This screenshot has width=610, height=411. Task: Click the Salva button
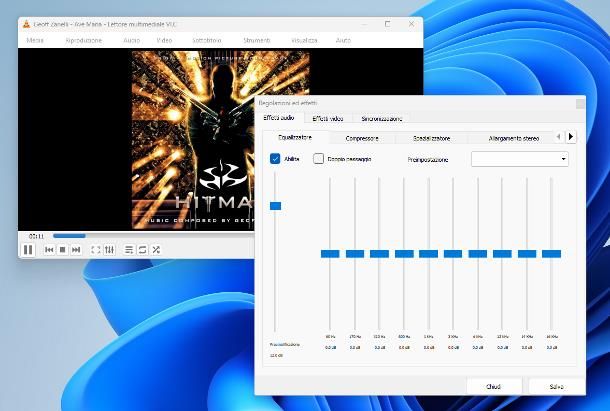click(557, 386)
